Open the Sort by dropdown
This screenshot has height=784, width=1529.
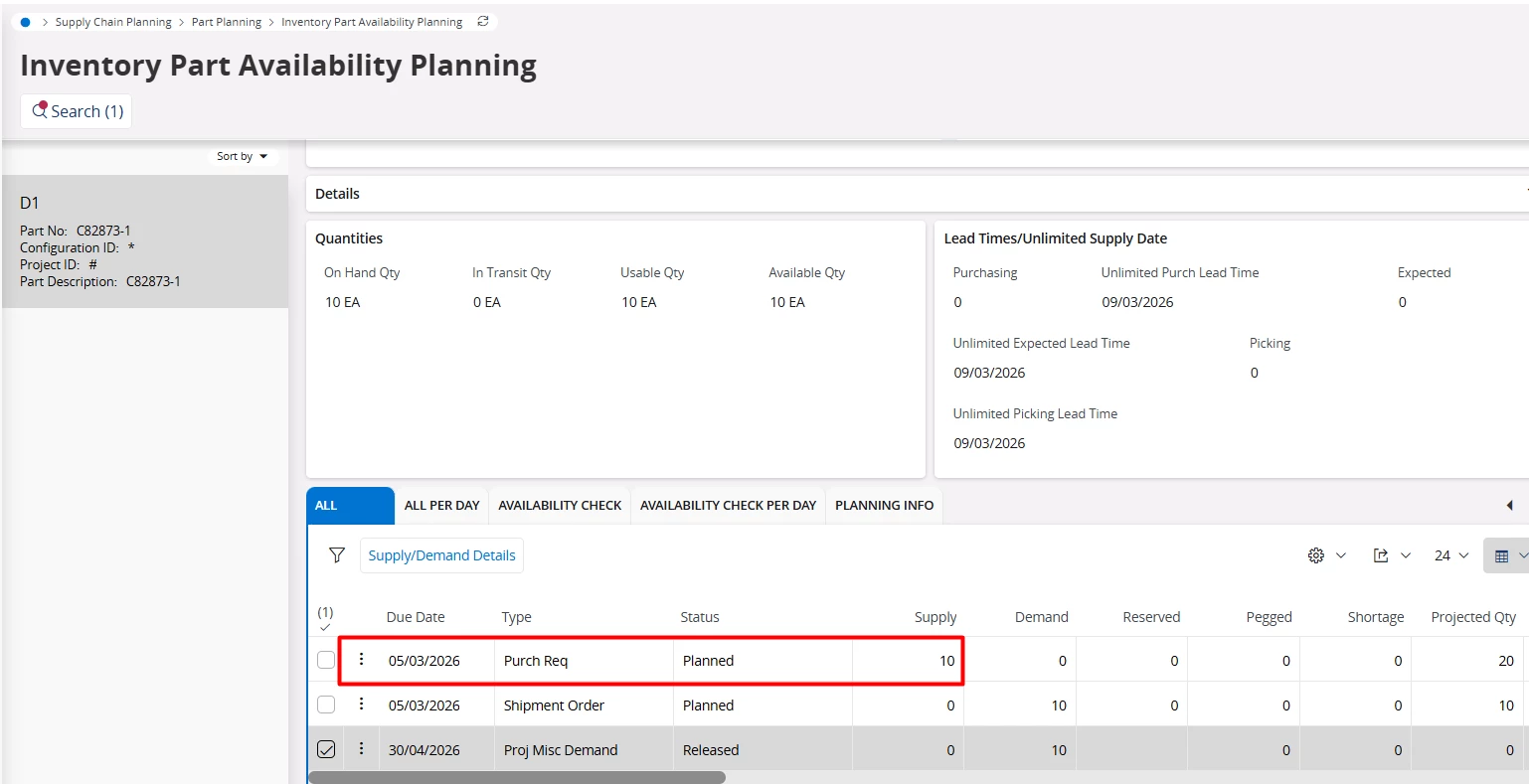tap(242, 156)
